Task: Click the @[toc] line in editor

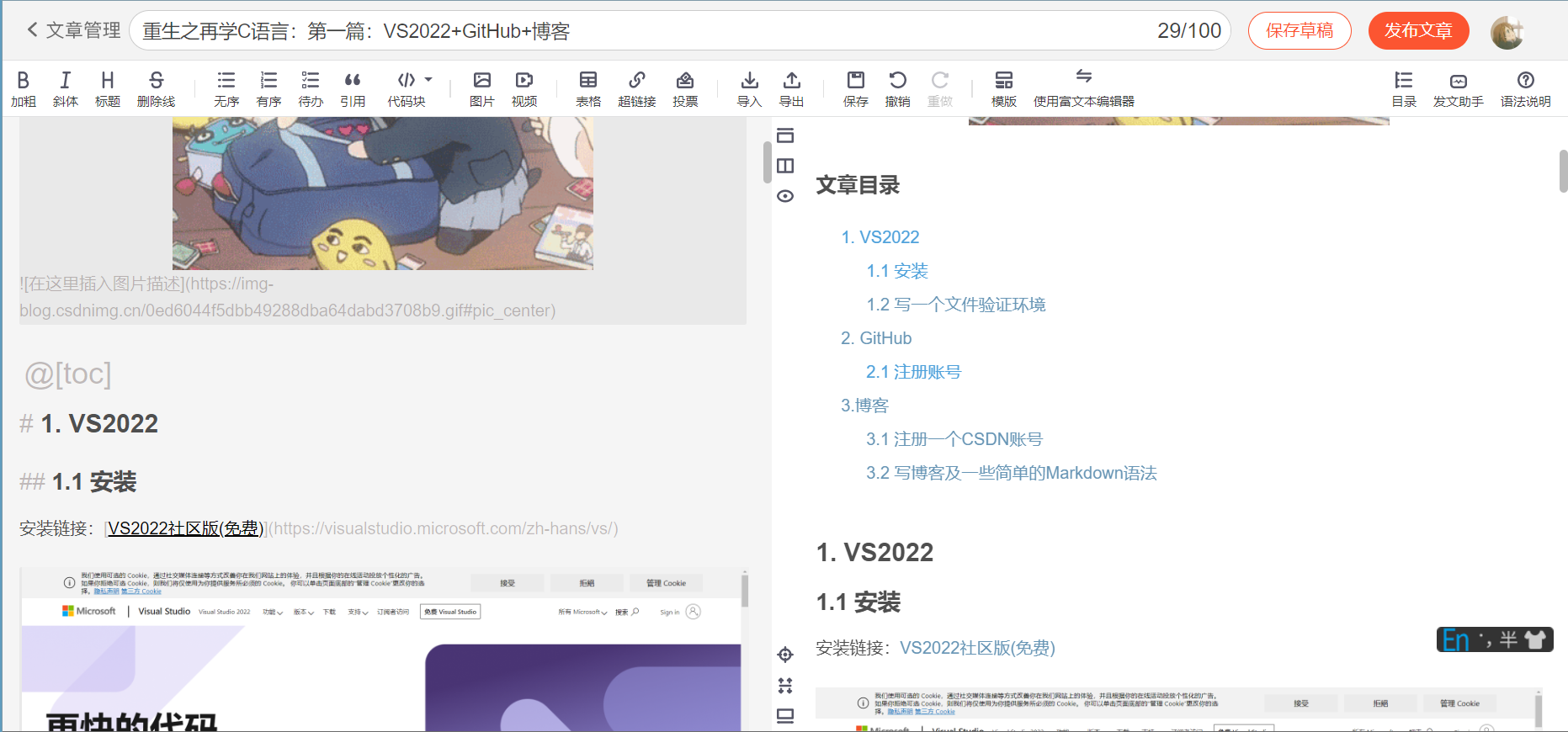Action: [x=68, y=374]
